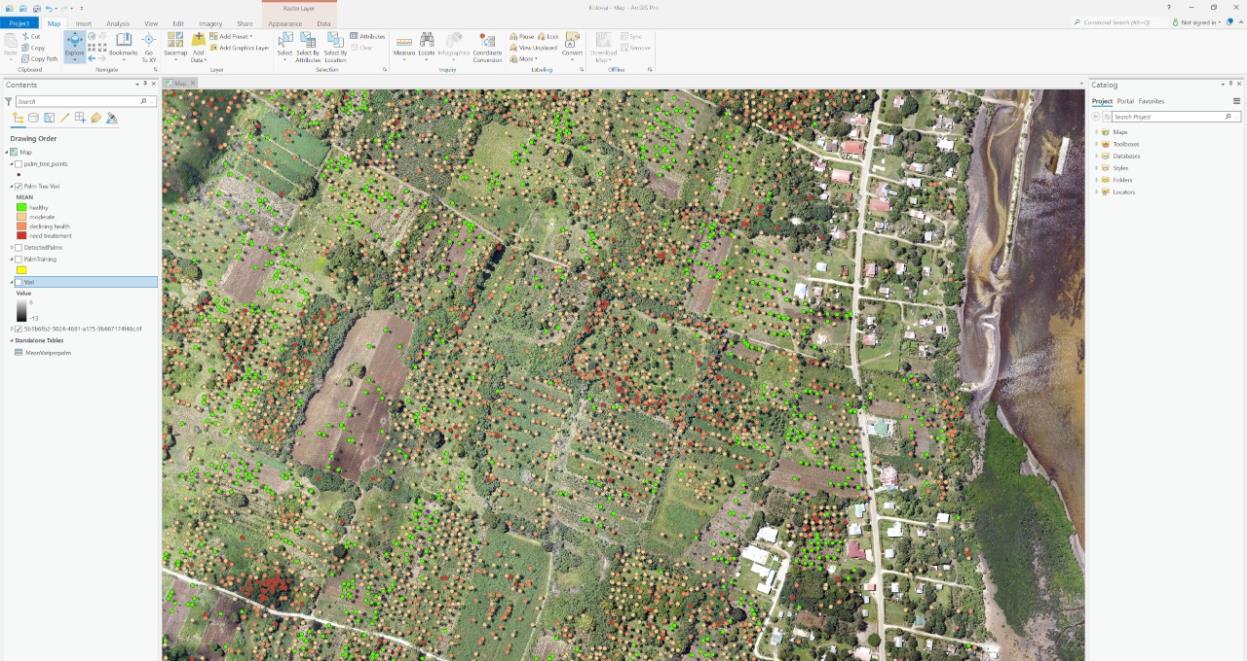Expand the Styles node in Catalog
Screen dimensions: 1247x661
click(1096, 168)
